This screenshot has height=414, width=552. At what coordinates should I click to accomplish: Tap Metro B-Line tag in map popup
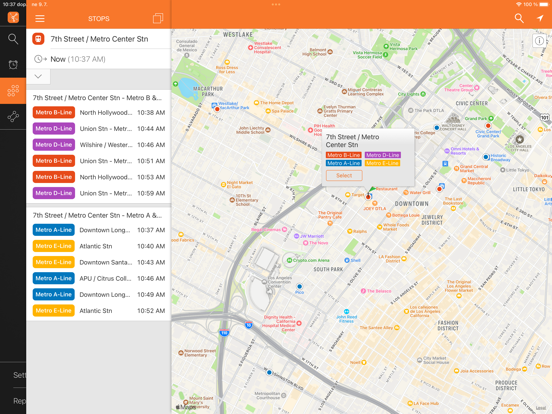tap(343, 155)
